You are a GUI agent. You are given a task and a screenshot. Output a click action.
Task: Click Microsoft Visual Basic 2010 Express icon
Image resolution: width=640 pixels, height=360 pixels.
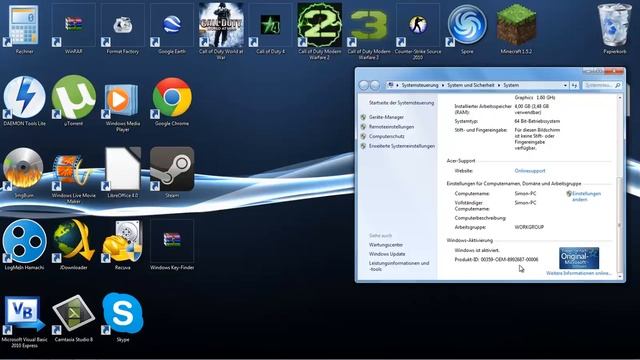point(24,314)
